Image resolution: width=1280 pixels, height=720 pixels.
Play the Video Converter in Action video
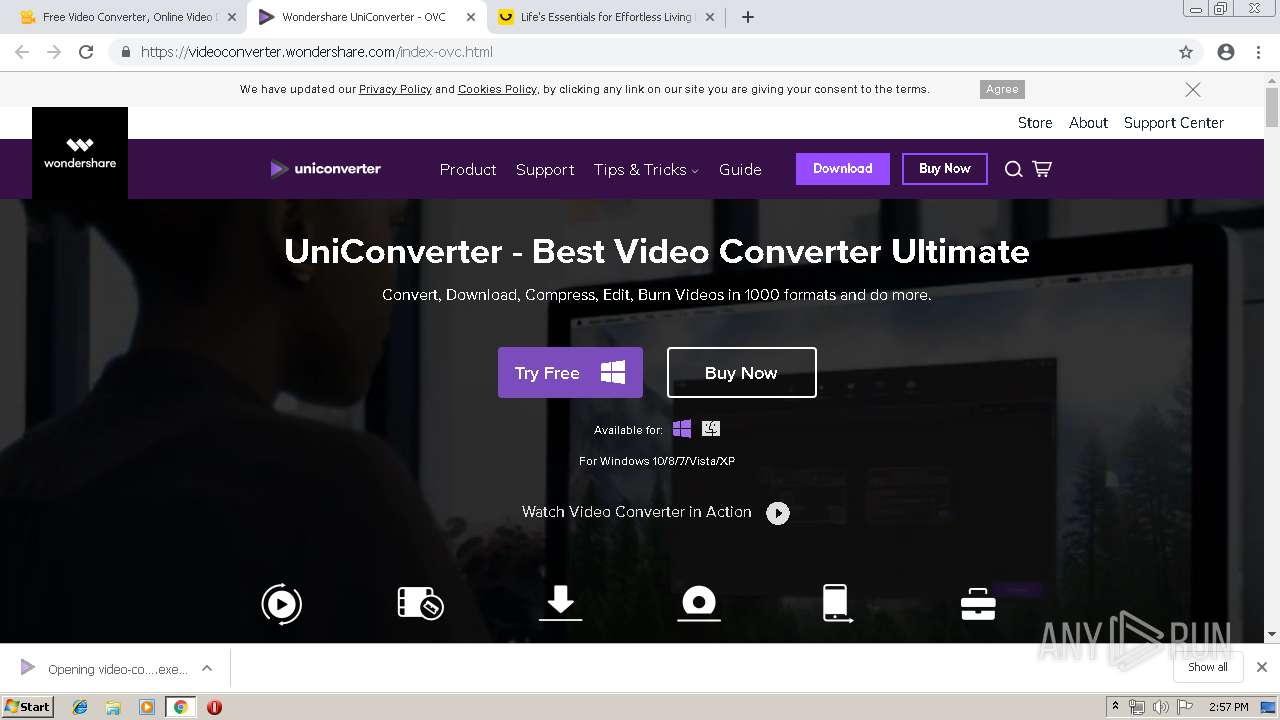click(778, 513)
